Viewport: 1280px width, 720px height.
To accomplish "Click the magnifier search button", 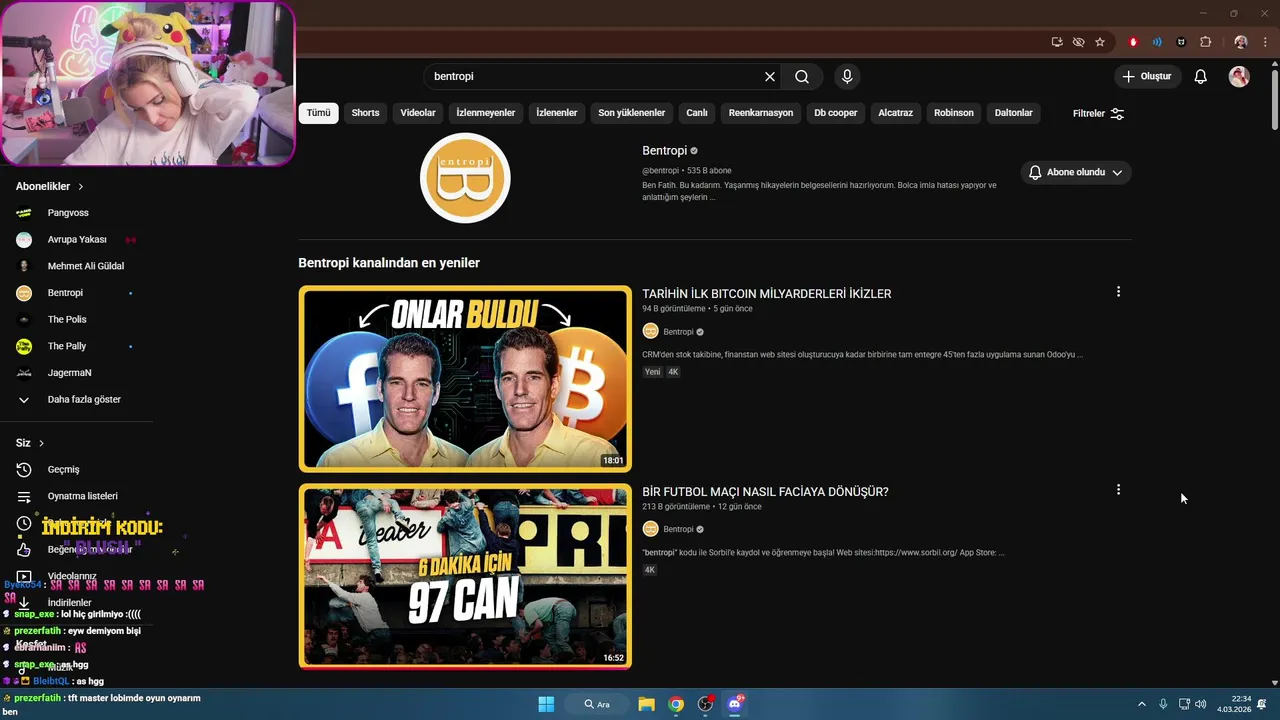I will [x=802, y=76].
